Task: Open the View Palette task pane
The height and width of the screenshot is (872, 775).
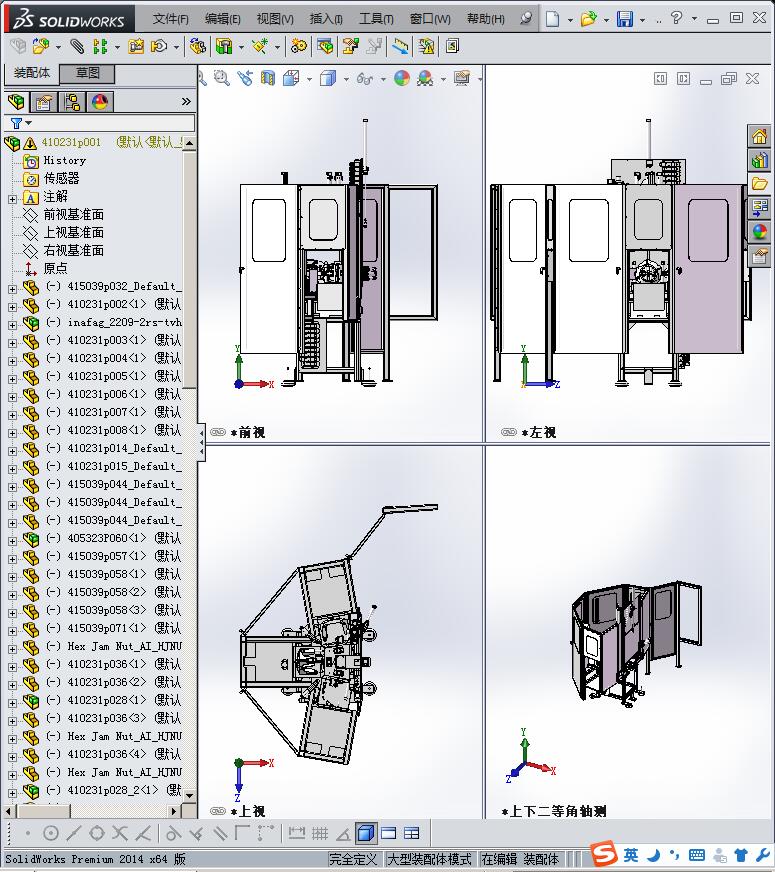Action: [759, 208]
